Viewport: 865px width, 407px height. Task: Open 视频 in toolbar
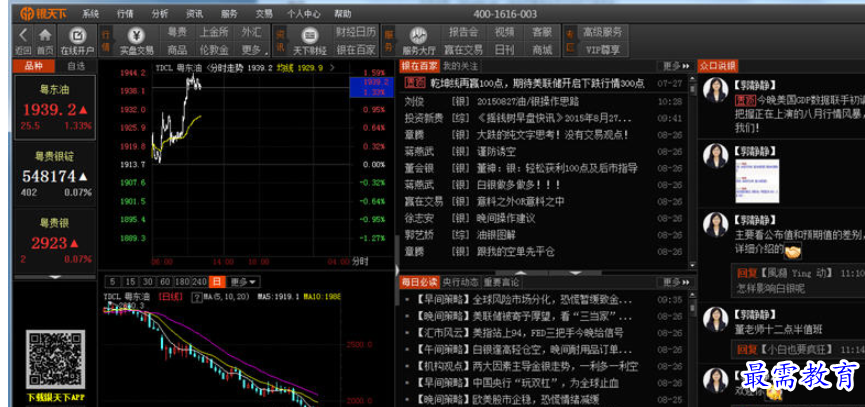coord(504,32)
